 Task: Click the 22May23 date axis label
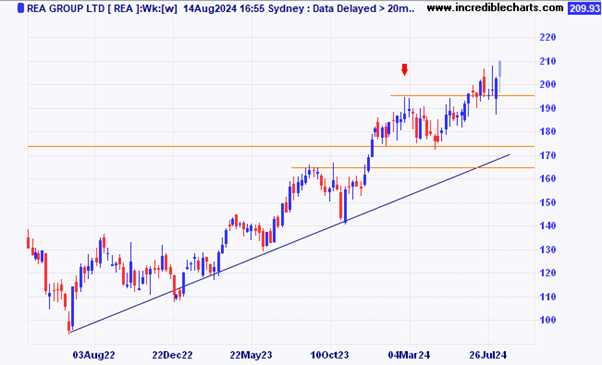[x=251, y=355]
